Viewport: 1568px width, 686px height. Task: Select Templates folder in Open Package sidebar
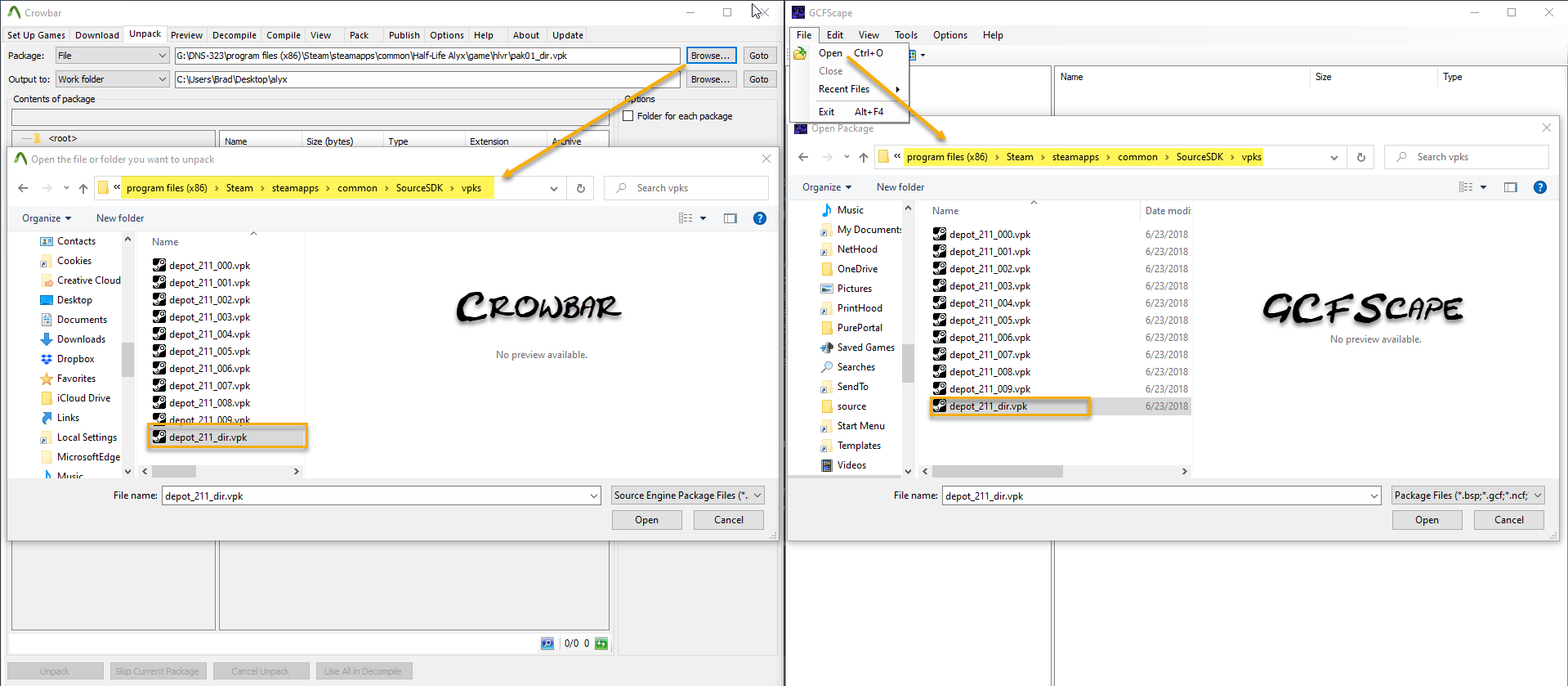[859, 446]
